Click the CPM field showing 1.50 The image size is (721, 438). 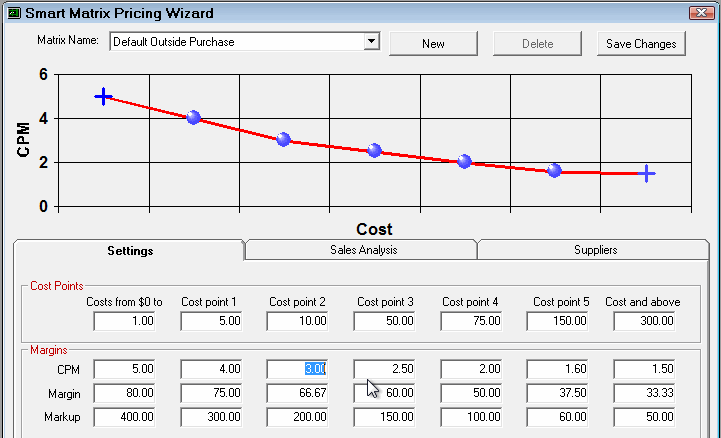(x=644, y=369)
